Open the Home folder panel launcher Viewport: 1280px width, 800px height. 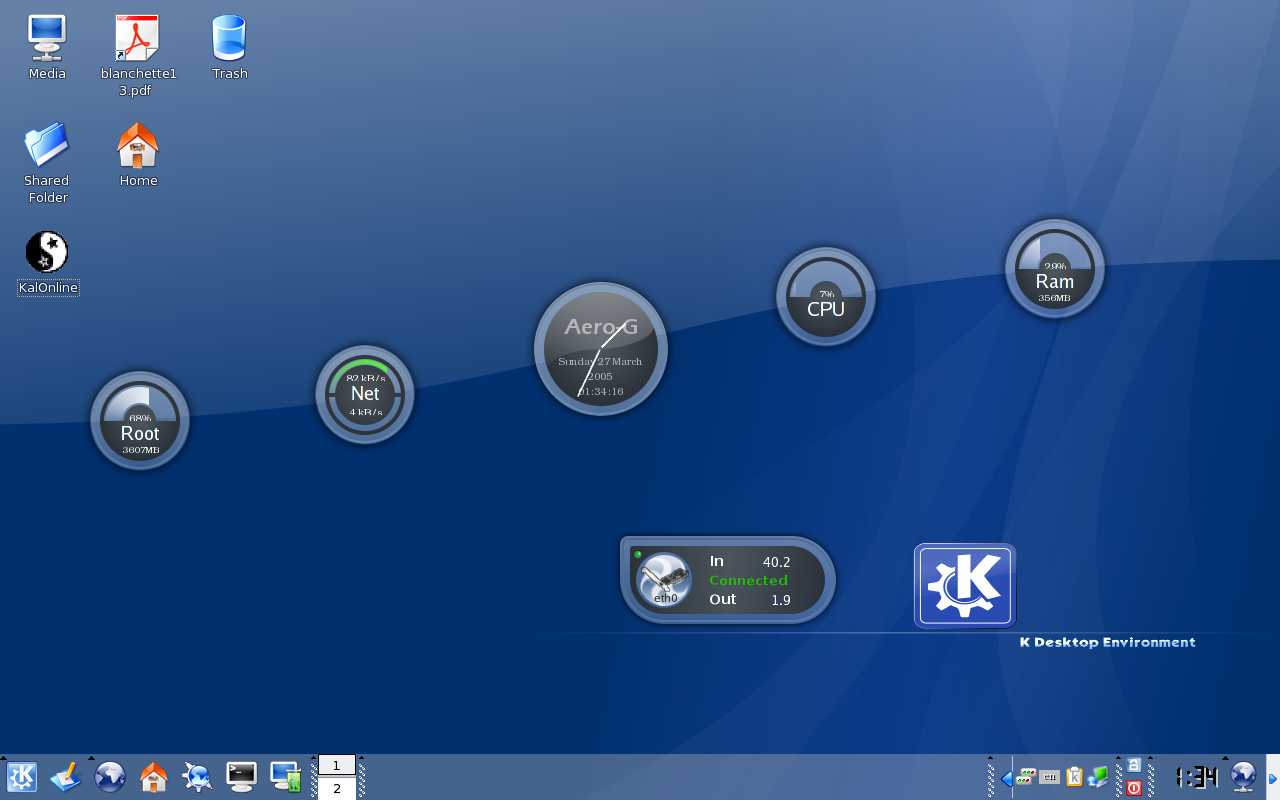(153, 777)
